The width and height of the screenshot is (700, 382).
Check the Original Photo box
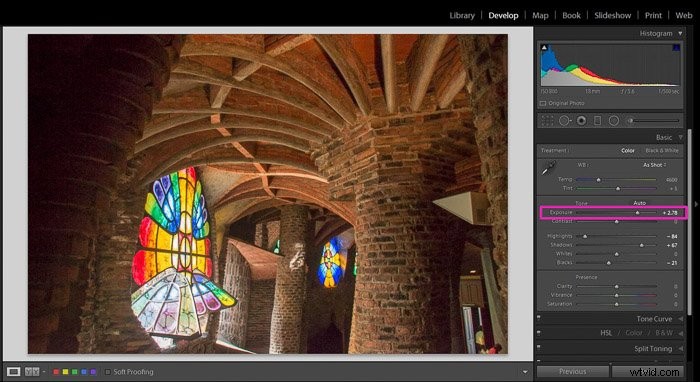543,103
